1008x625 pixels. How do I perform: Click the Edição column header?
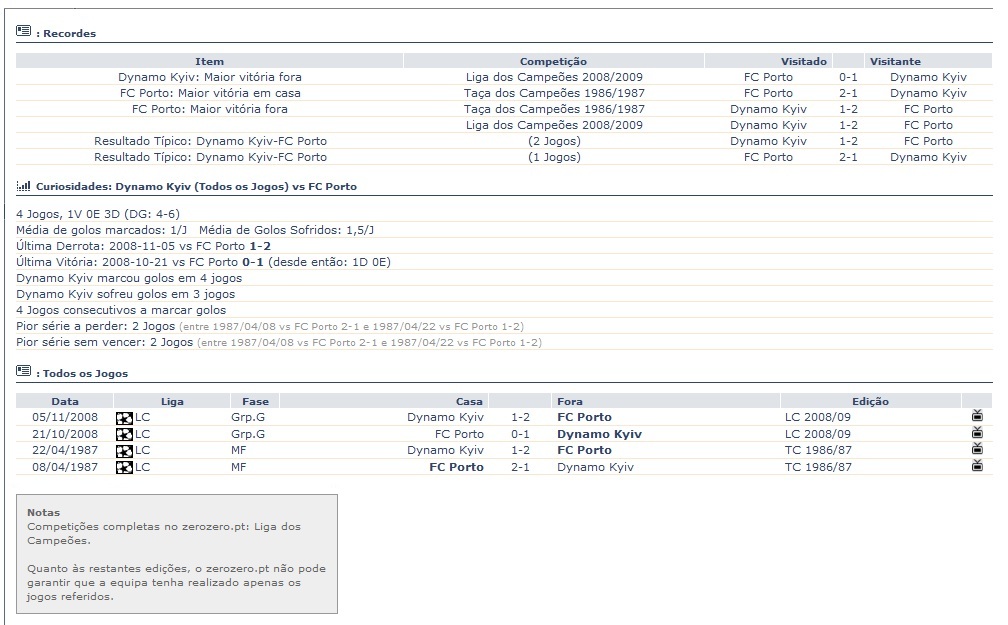(x=870, y=401)
